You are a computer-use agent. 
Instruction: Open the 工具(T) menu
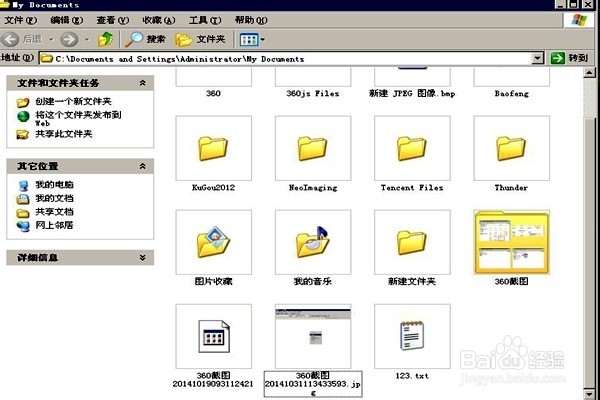point(205,20)
